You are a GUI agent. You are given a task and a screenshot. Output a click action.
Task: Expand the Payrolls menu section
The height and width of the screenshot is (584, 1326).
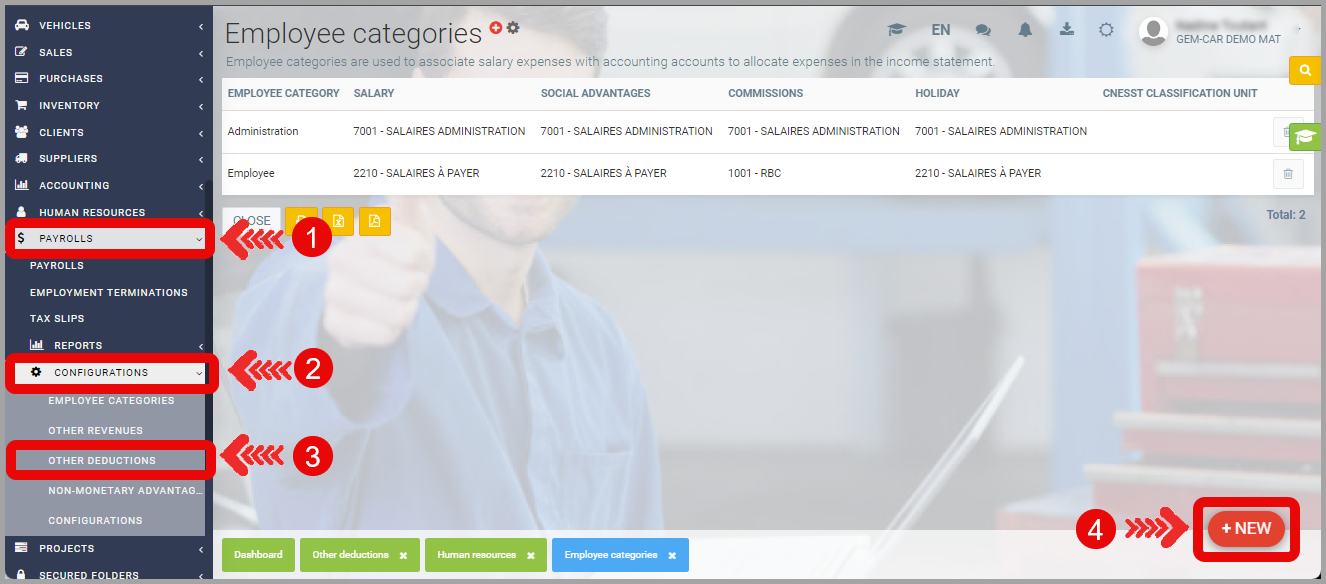click(110, 239)
